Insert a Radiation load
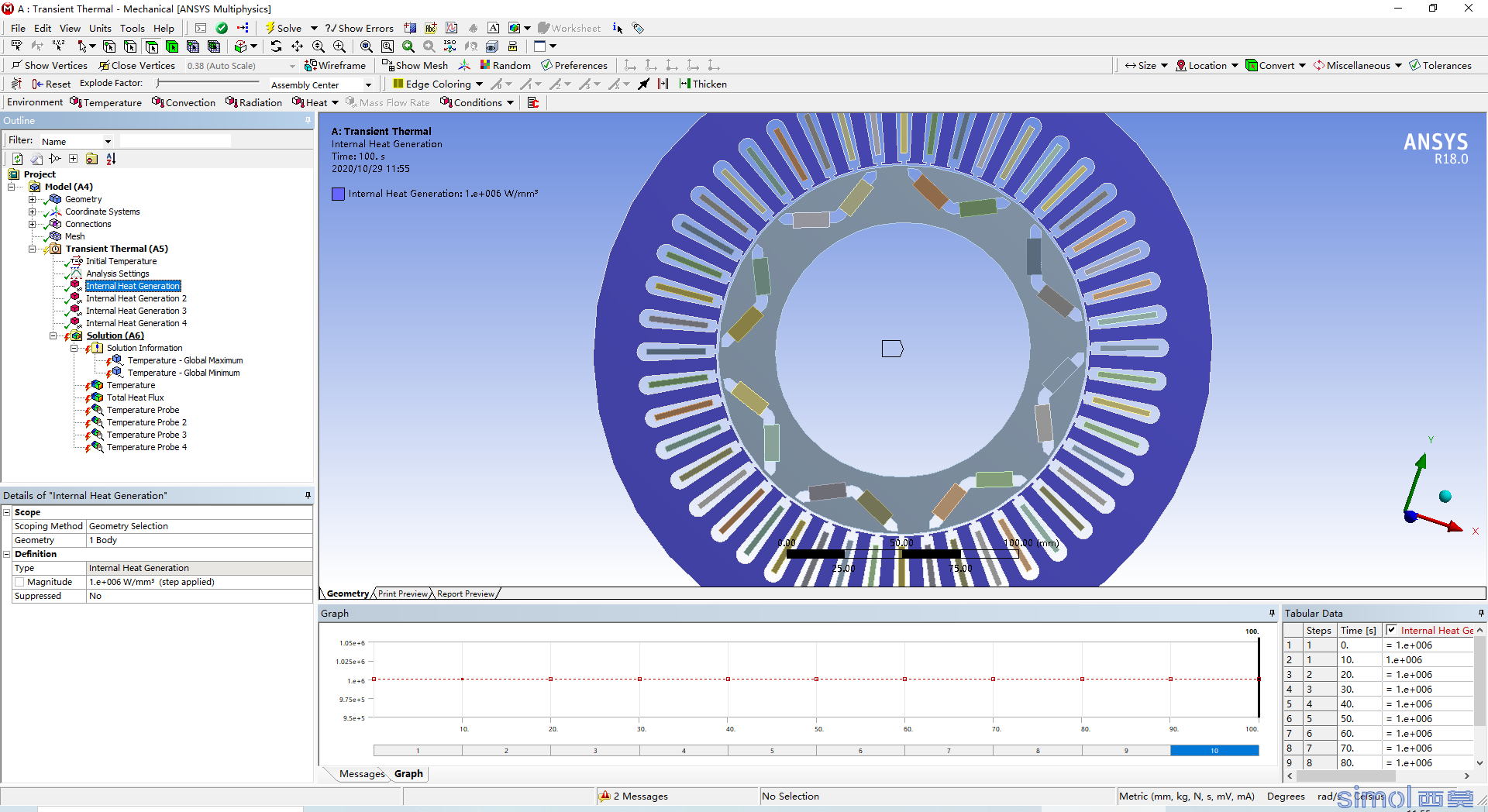 click(x=253, y=102)
